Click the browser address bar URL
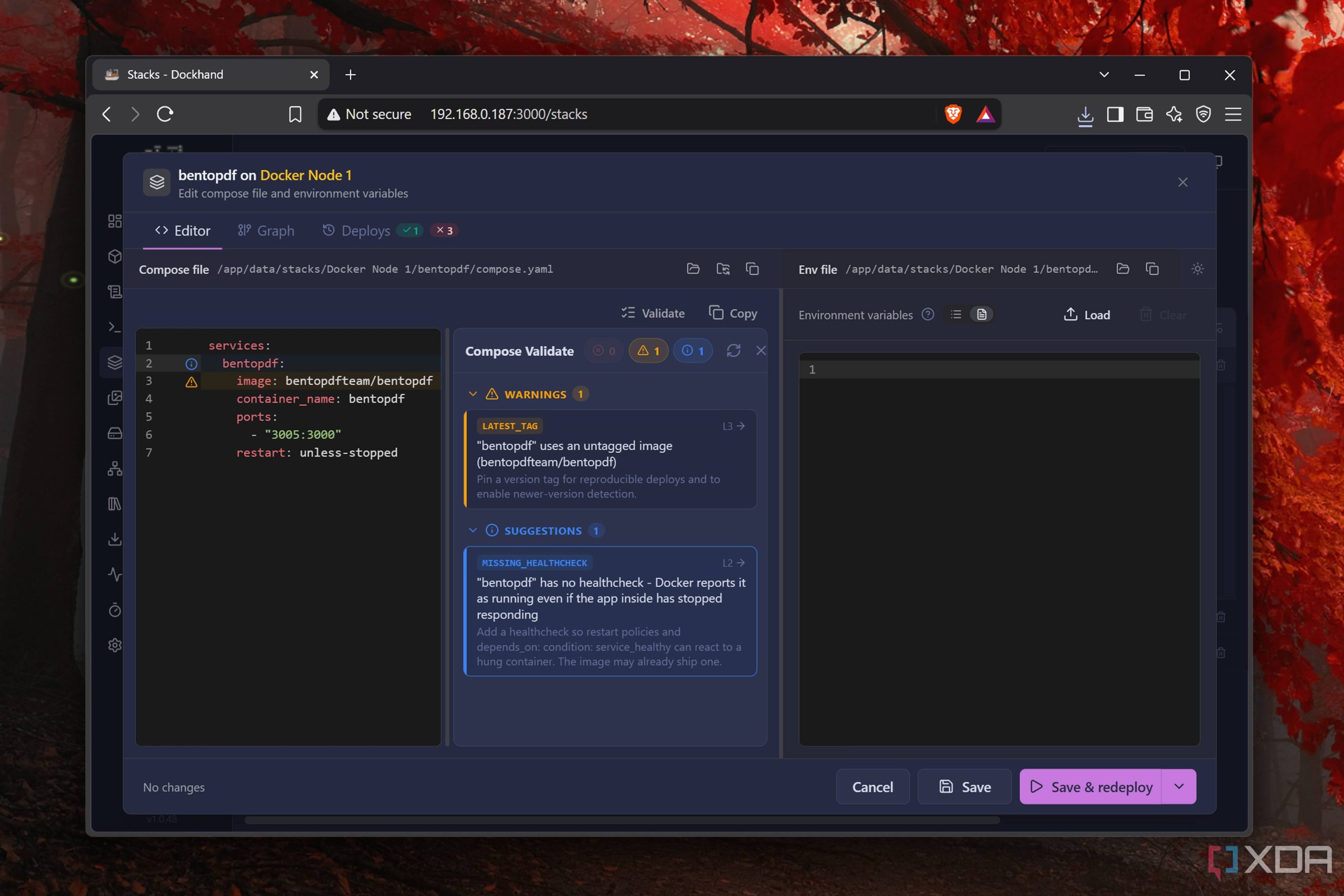The image size is (1344, 896). point(509,114)
